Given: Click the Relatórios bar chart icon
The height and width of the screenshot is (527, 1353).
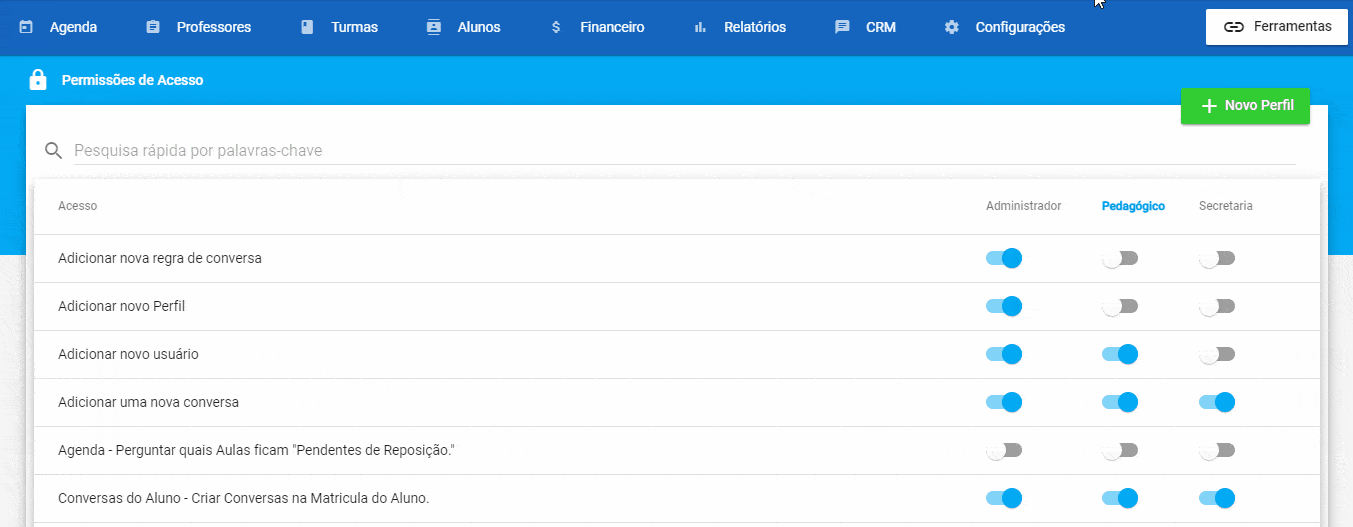Looking at the screenshot, I should pos(700,27).
